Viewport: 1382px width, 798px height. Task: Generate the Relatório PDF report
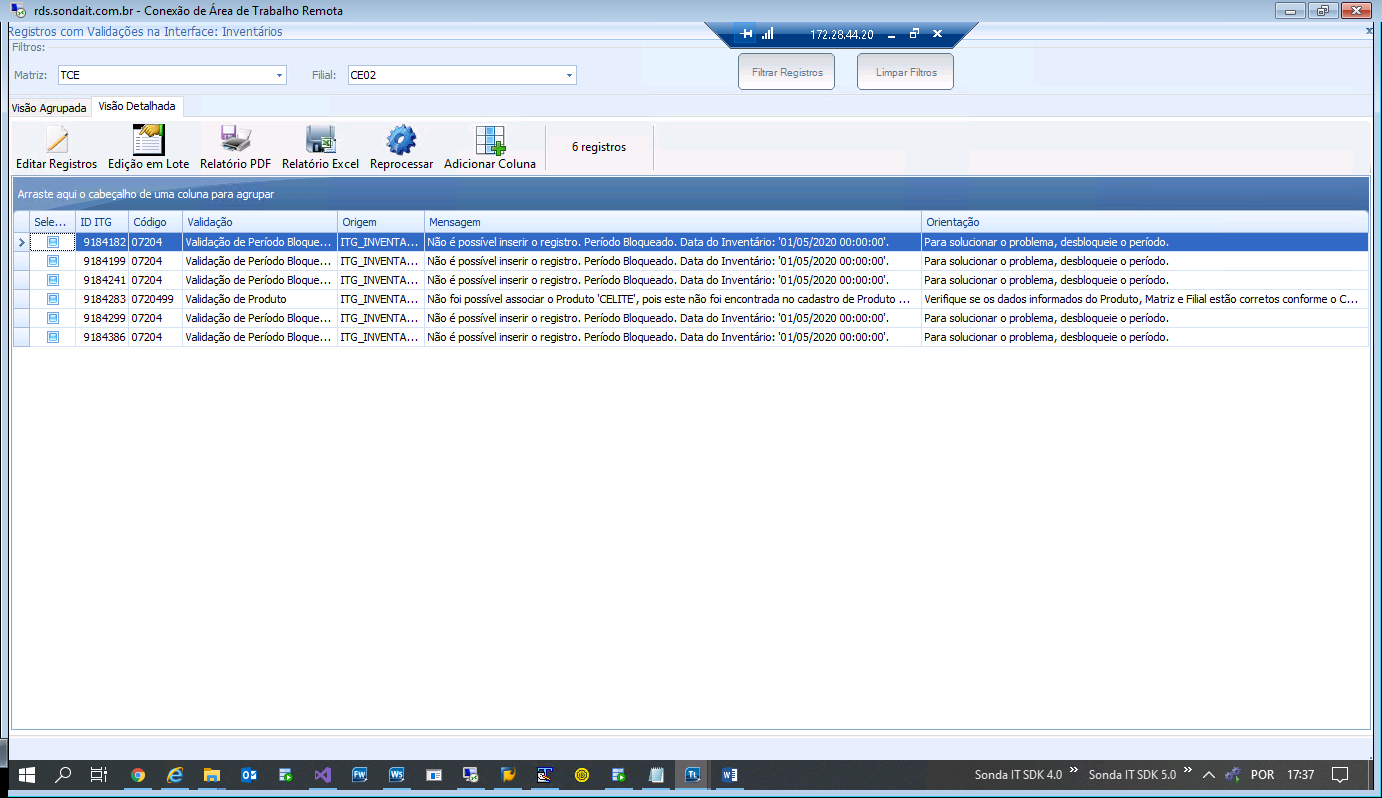click(x=235, y=147)
